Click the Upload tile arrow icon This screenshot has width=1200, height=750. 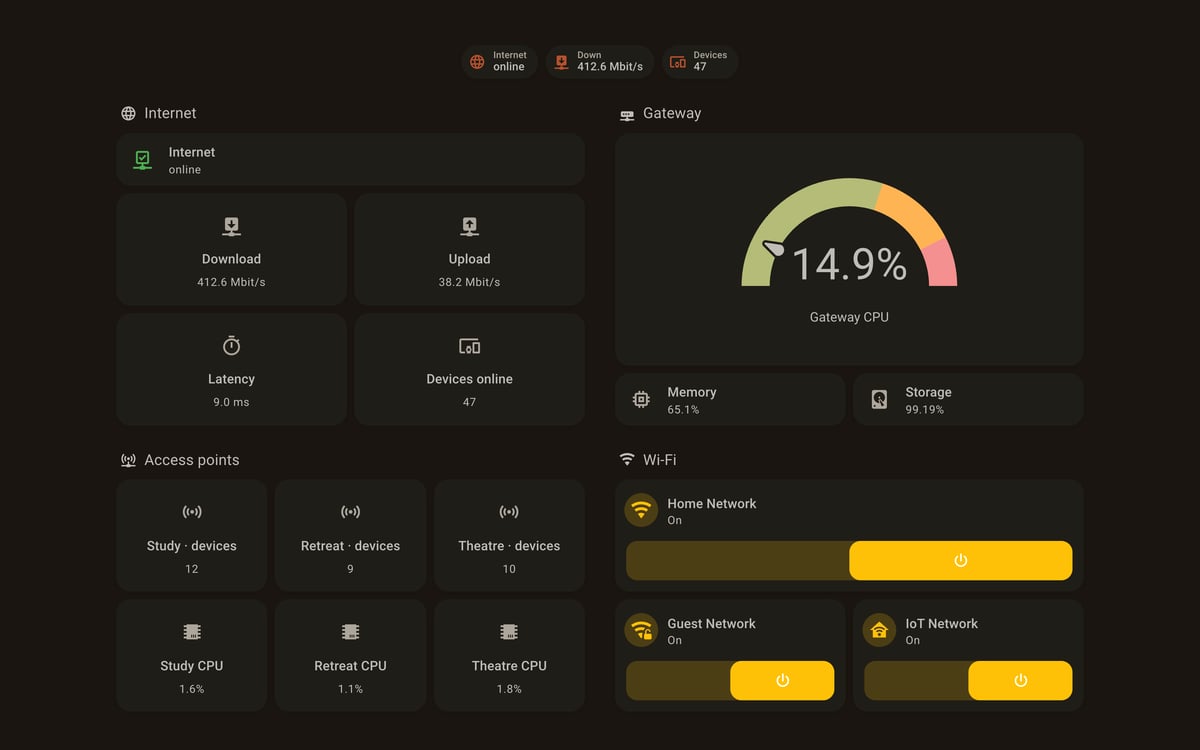tap(469, 226)
